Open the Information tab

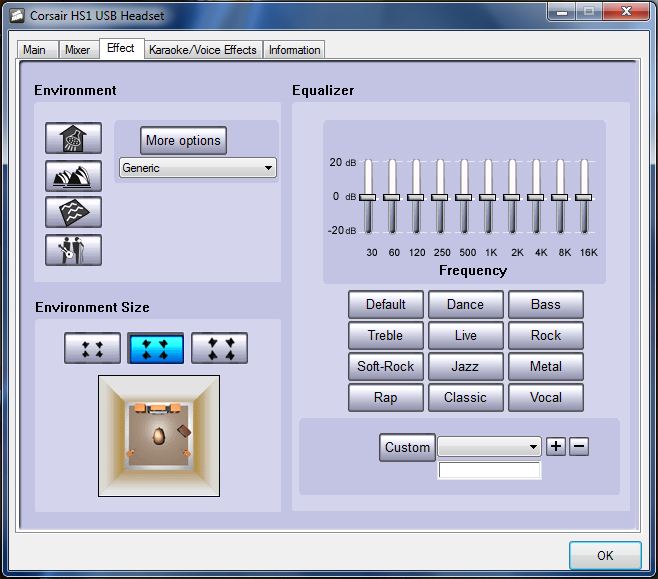pos(295,50)
